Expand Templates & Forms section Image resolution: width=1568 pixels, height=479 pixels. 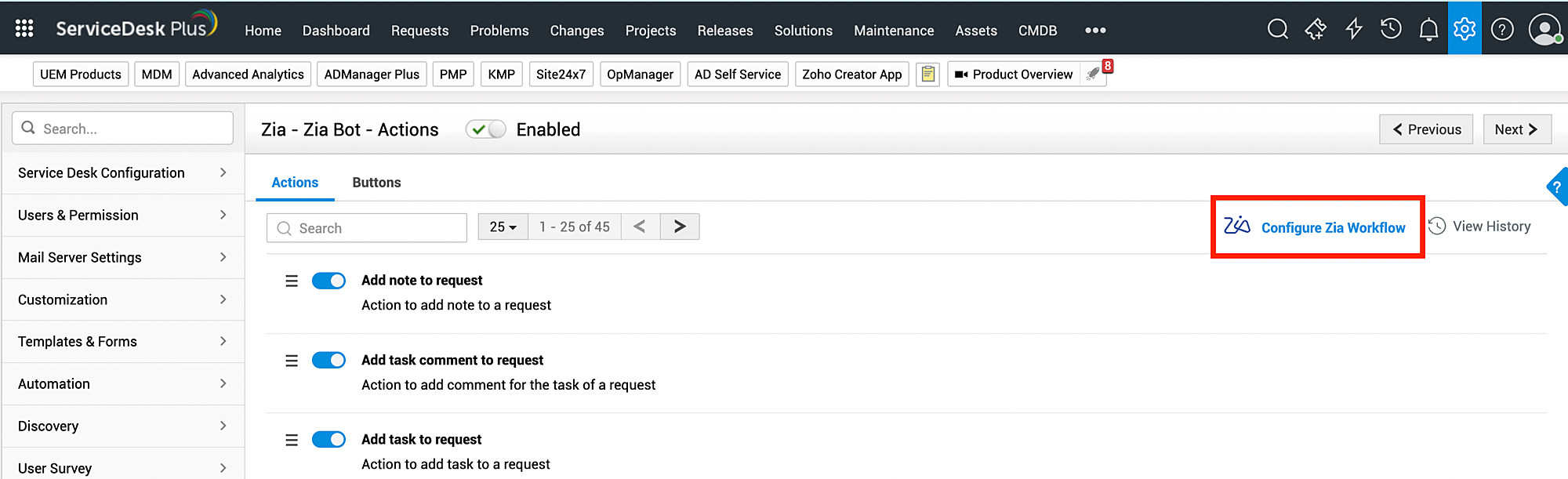(x=123, y=341)
